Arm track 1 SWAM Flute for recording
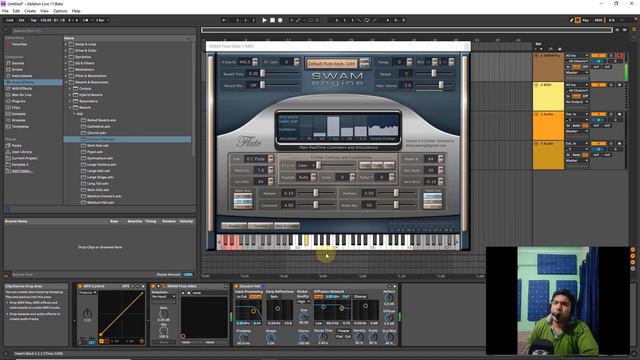 click(x=620, y=56)
